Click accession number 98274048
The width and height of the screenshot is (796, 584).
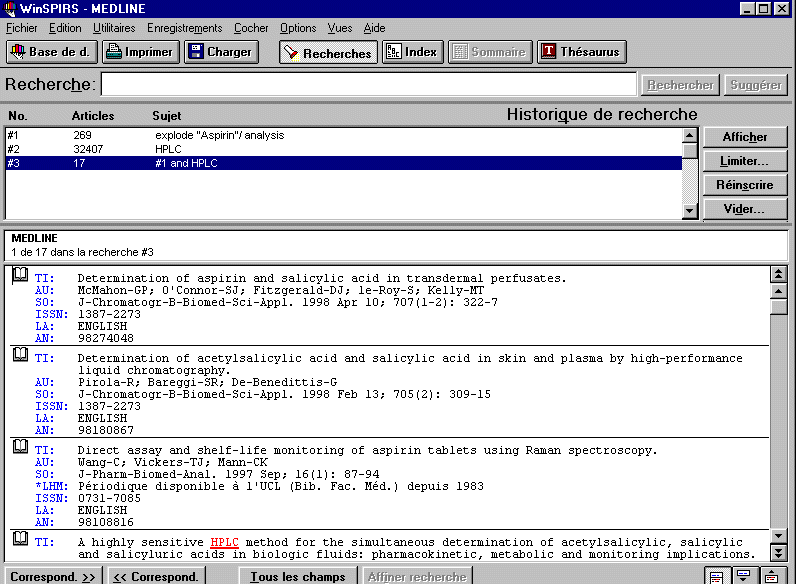106,338
